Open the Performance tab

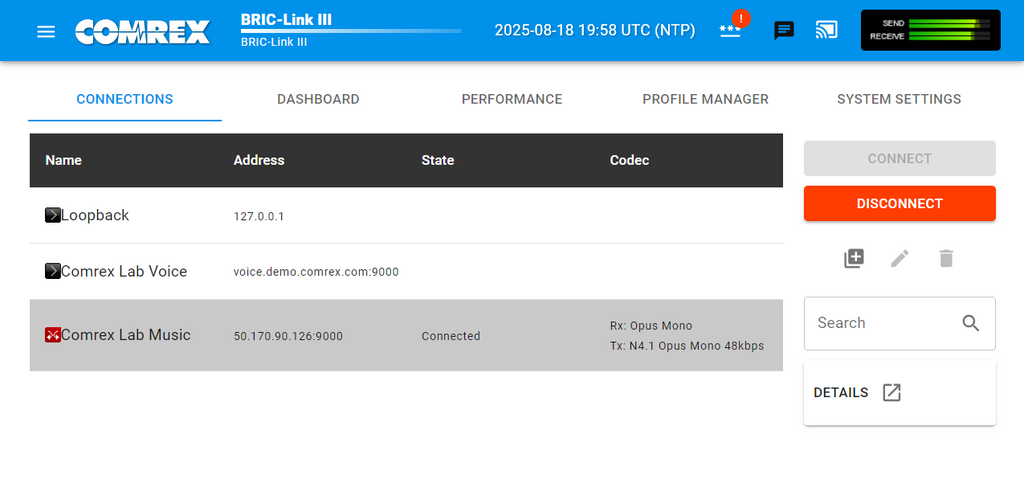point(512,99)
